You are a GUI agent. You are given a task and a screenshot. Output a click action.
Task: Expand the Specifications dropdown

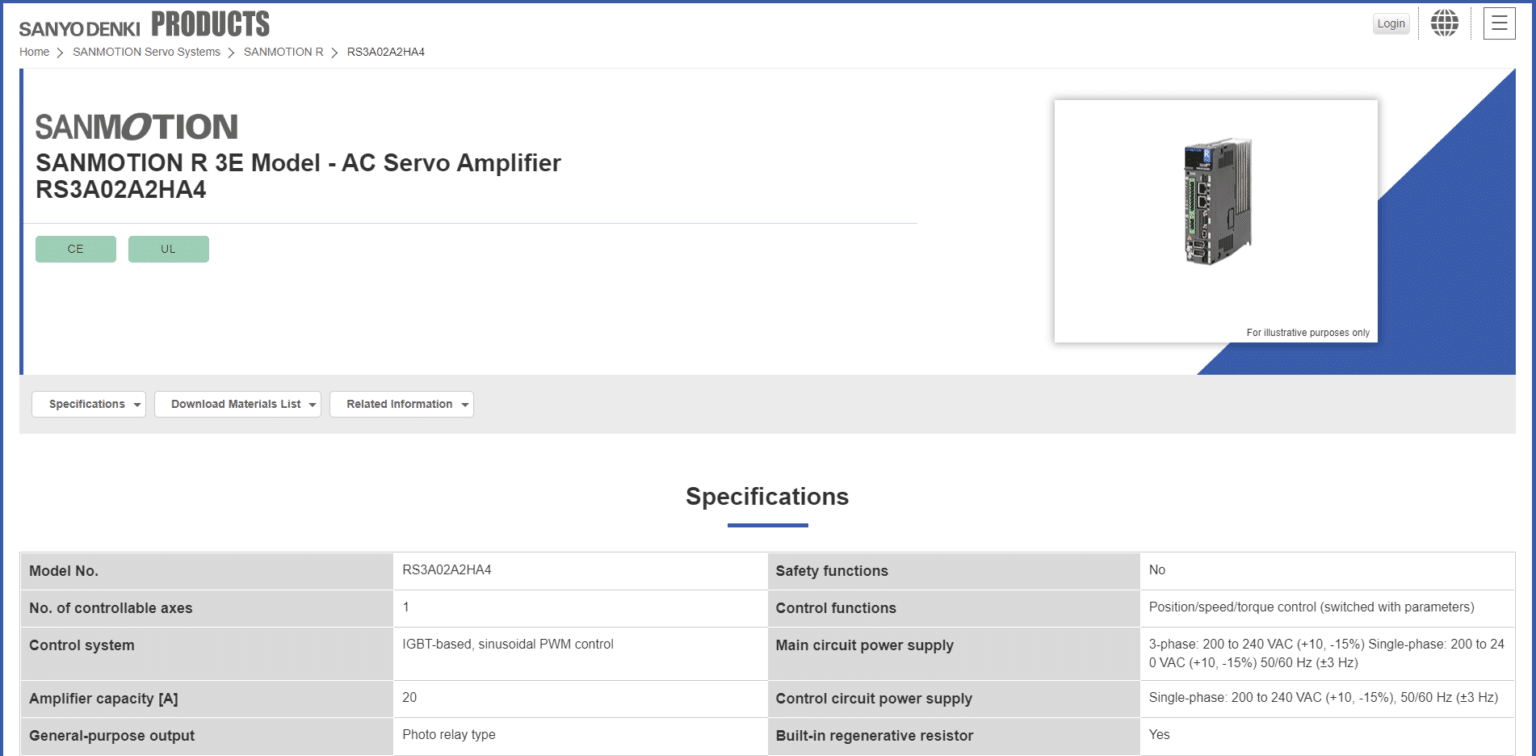click(88, 404)
